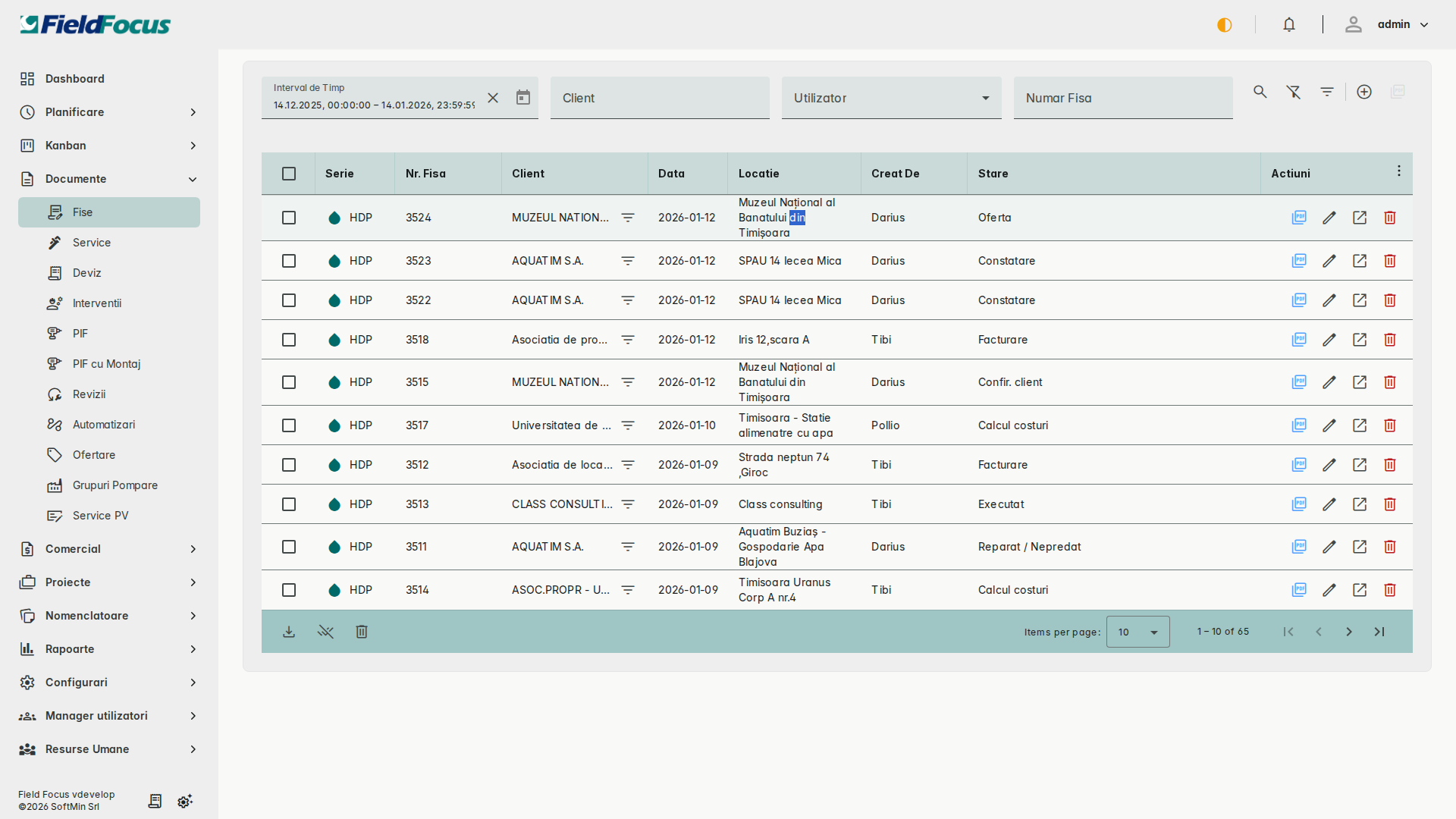
Task: Click the add new fisa plus icon
Action: 1364,92
